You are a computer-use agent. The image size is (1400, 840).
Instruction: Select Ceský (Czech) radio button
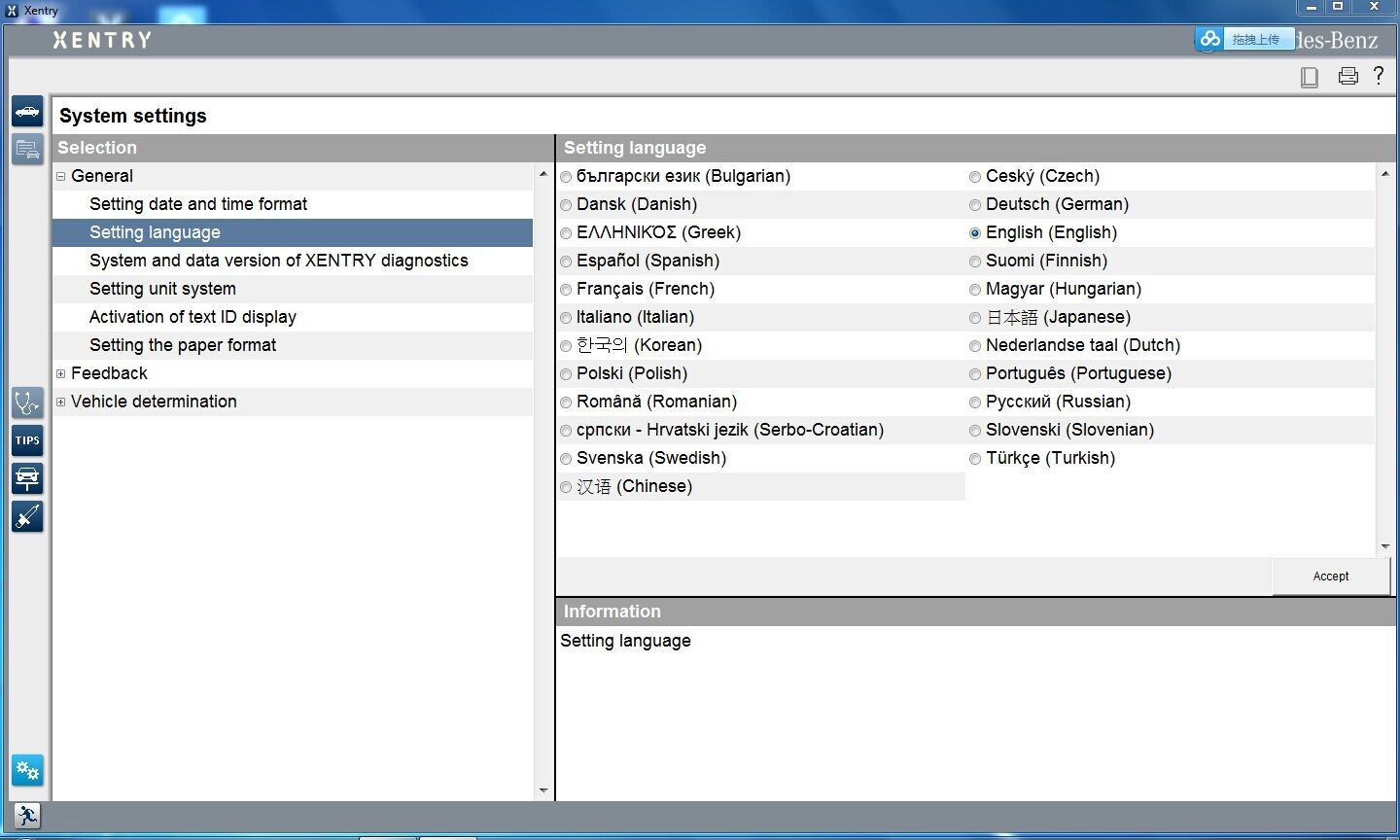click(975, 177)
